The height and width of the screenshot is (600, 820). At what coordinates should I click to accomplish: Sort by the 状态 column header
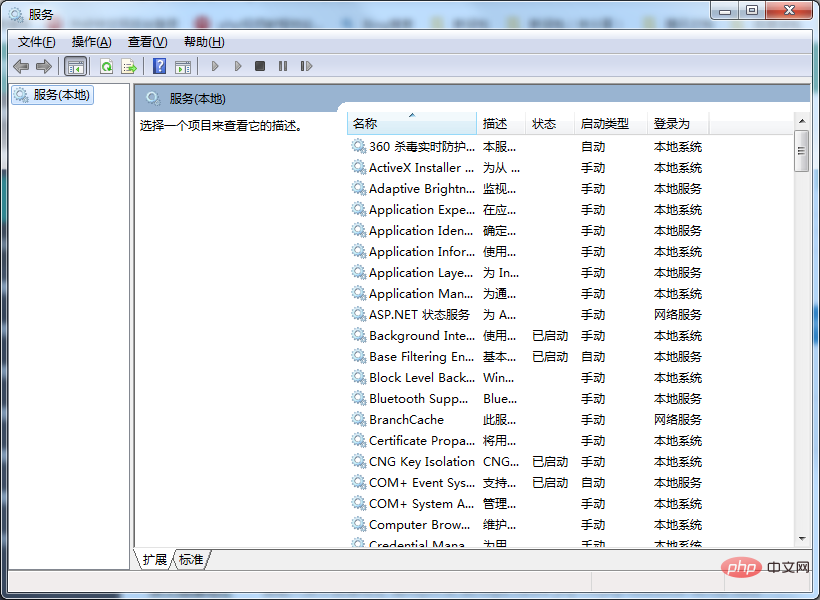point(550,124)
